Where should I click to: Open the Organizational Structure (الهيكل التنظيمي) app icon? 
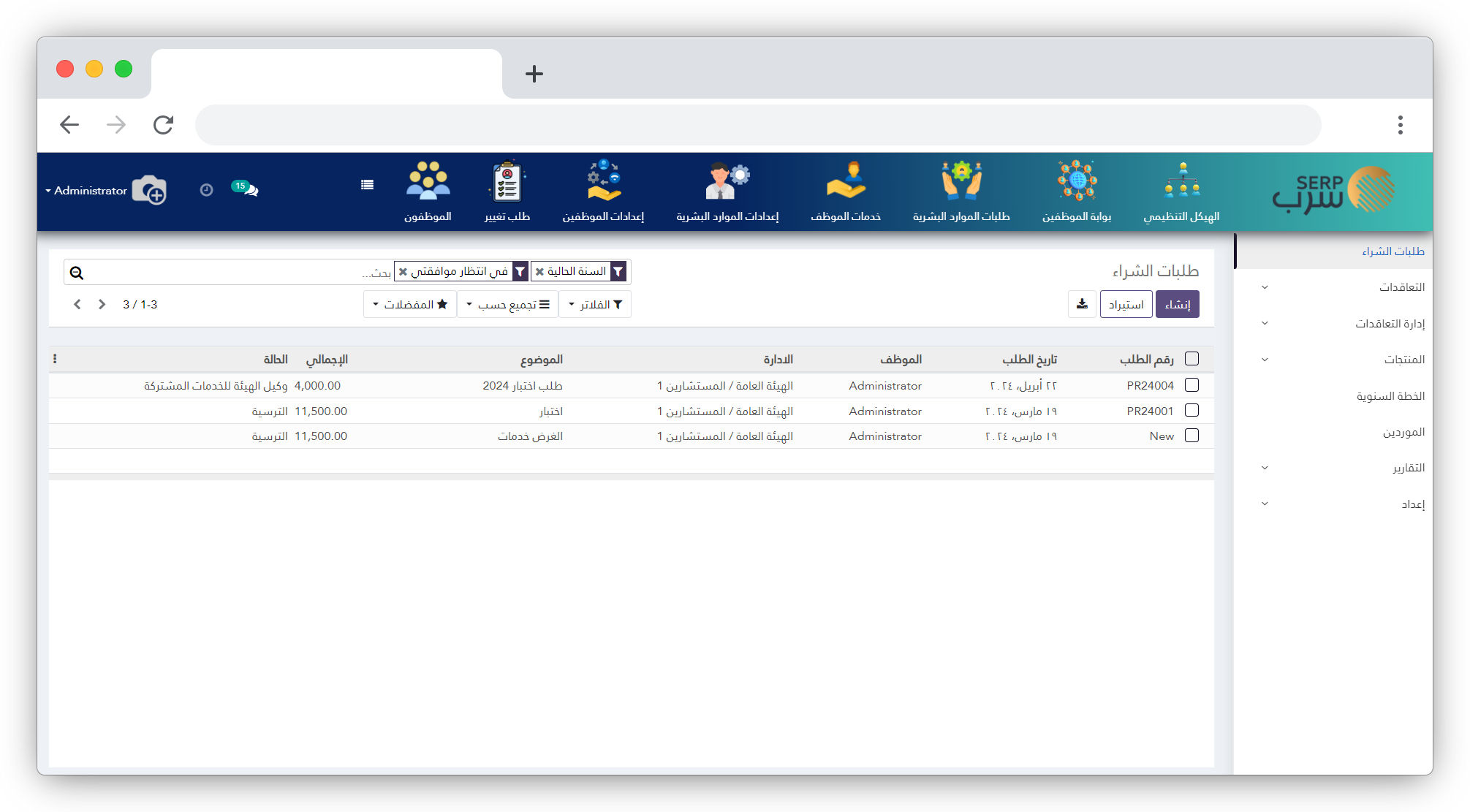pos(1182,183)
